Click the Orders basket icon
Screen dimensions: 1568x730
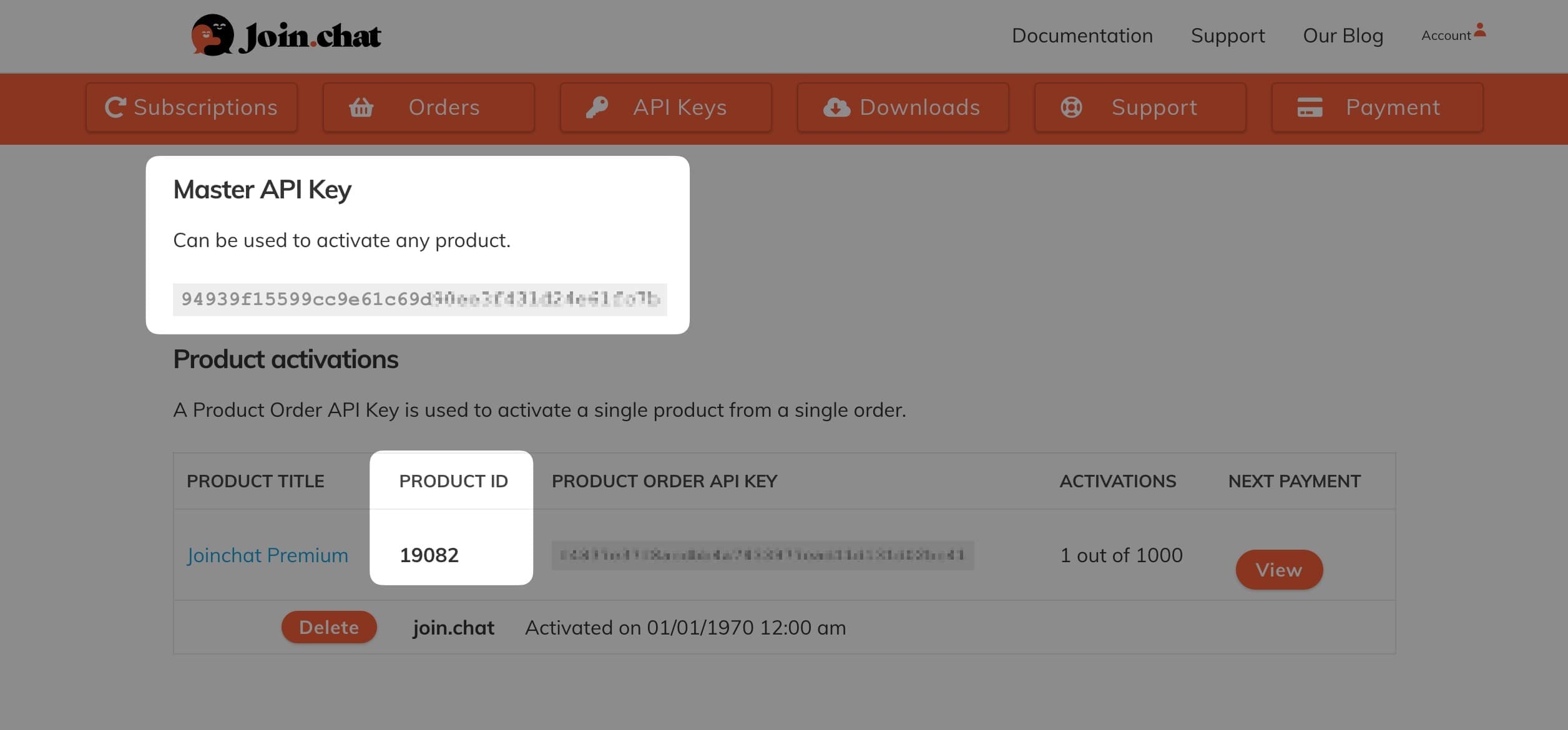click(x=361, y=107)
